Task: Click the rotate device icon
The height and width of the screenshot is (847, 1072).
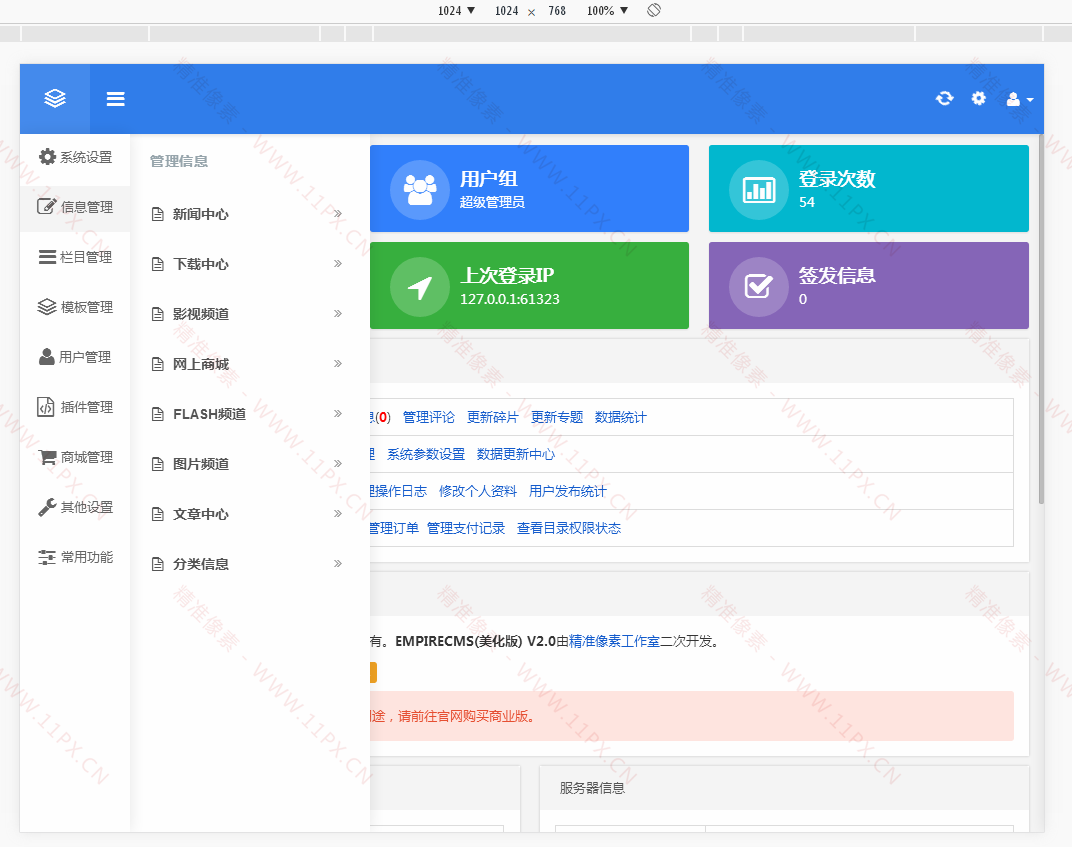Action: tap(654, 10)
